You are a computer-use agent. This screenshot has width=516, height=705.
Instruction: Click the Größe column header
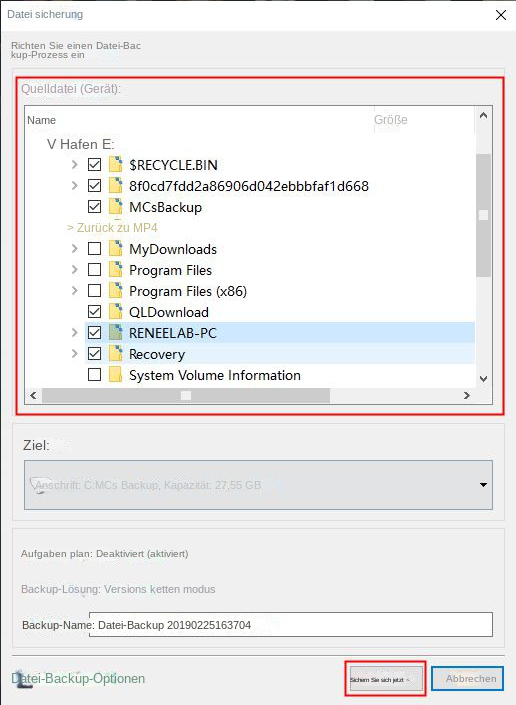tap(391, 120)
